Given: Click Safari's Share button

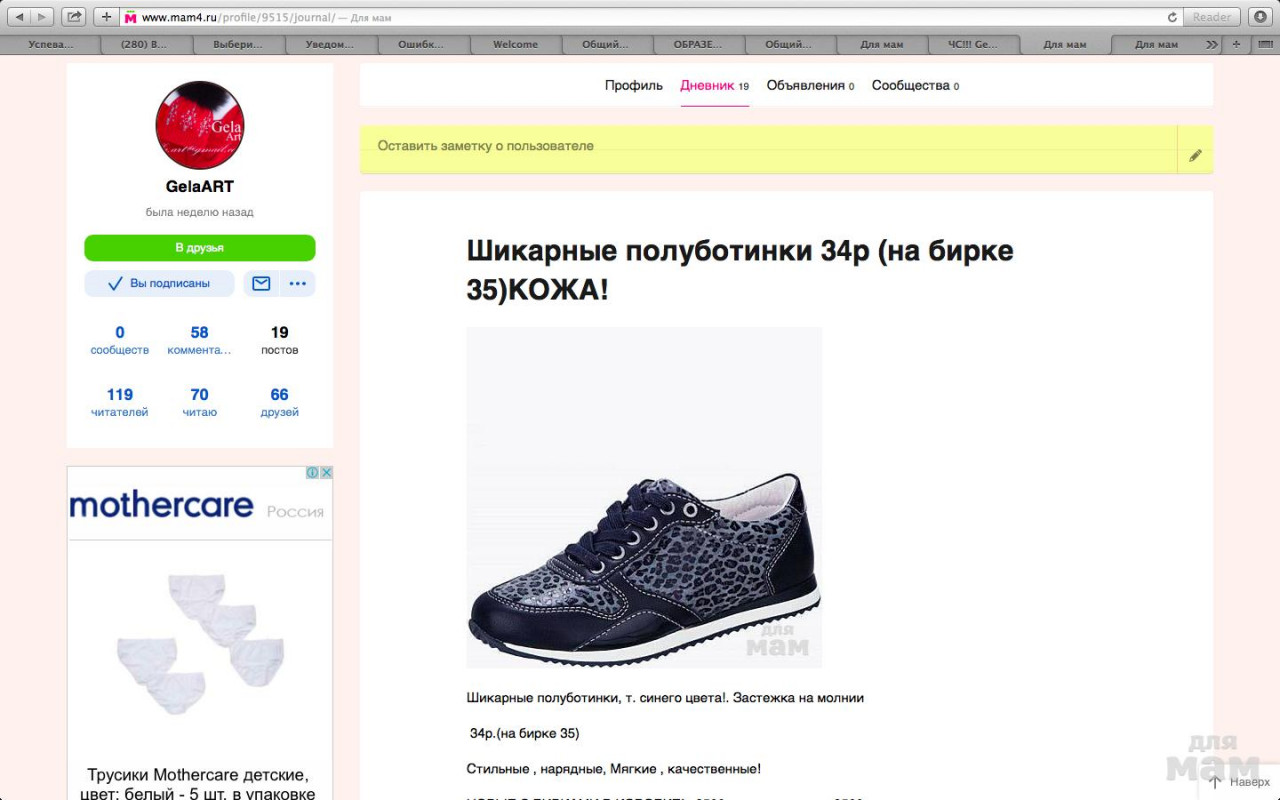Looking at the screenshot, I should pyautogui.click(x=73, y=17).
